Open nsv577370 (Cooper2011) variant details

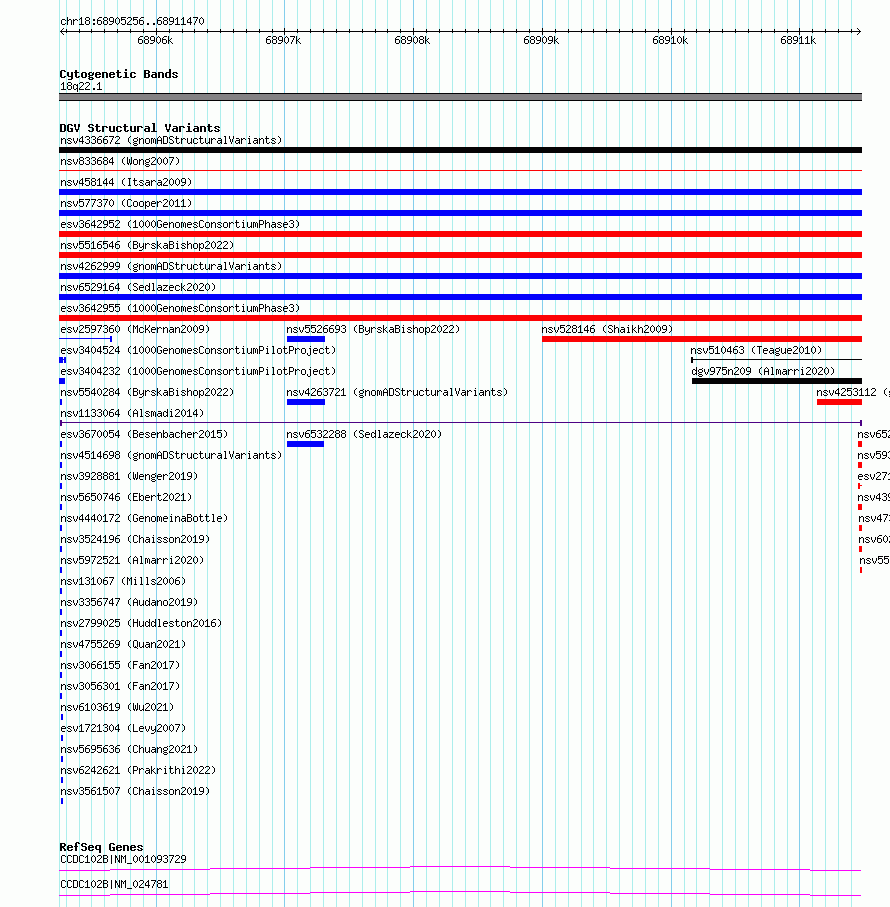tap(126, 203)
